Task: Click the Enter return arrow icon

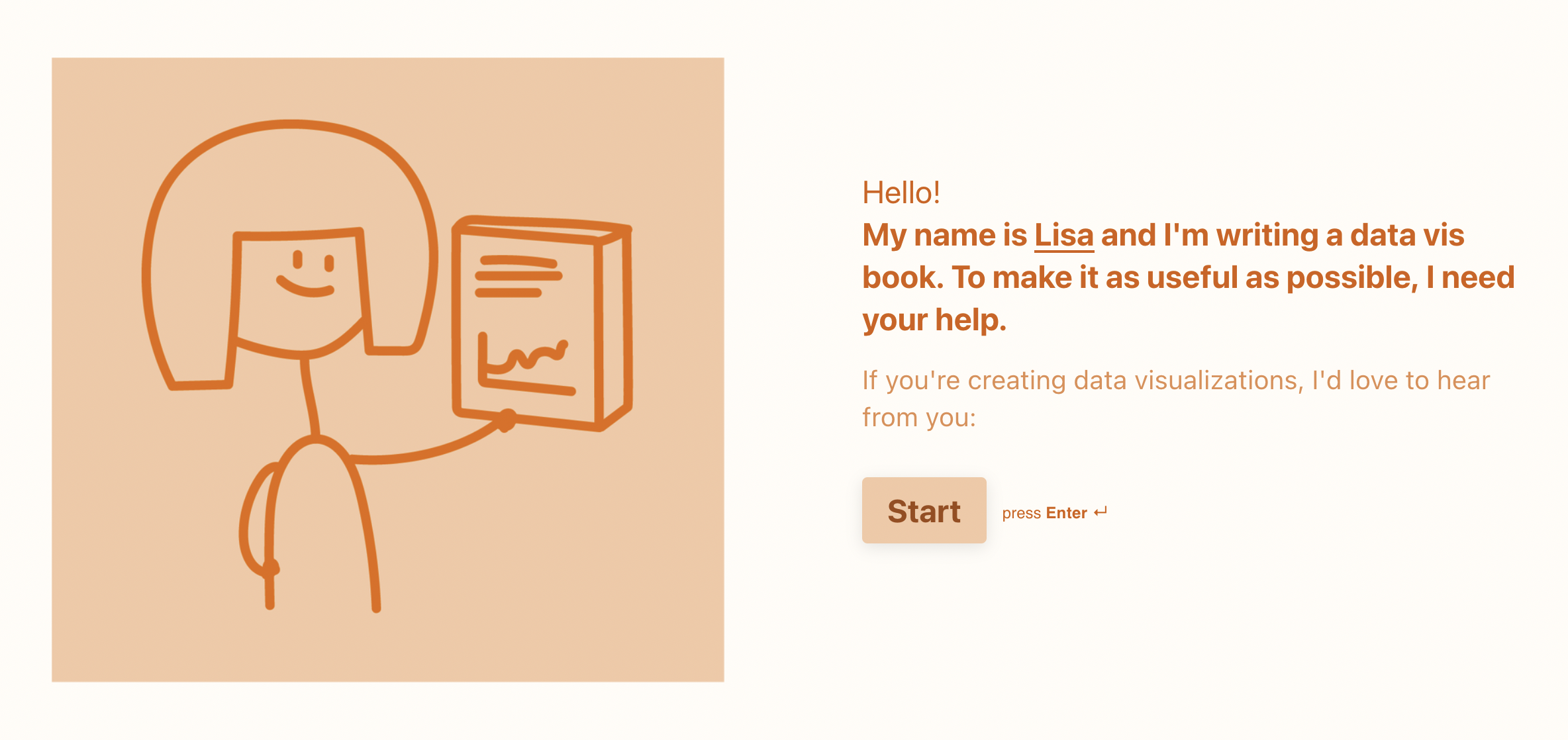Action: coord(1101,512)
